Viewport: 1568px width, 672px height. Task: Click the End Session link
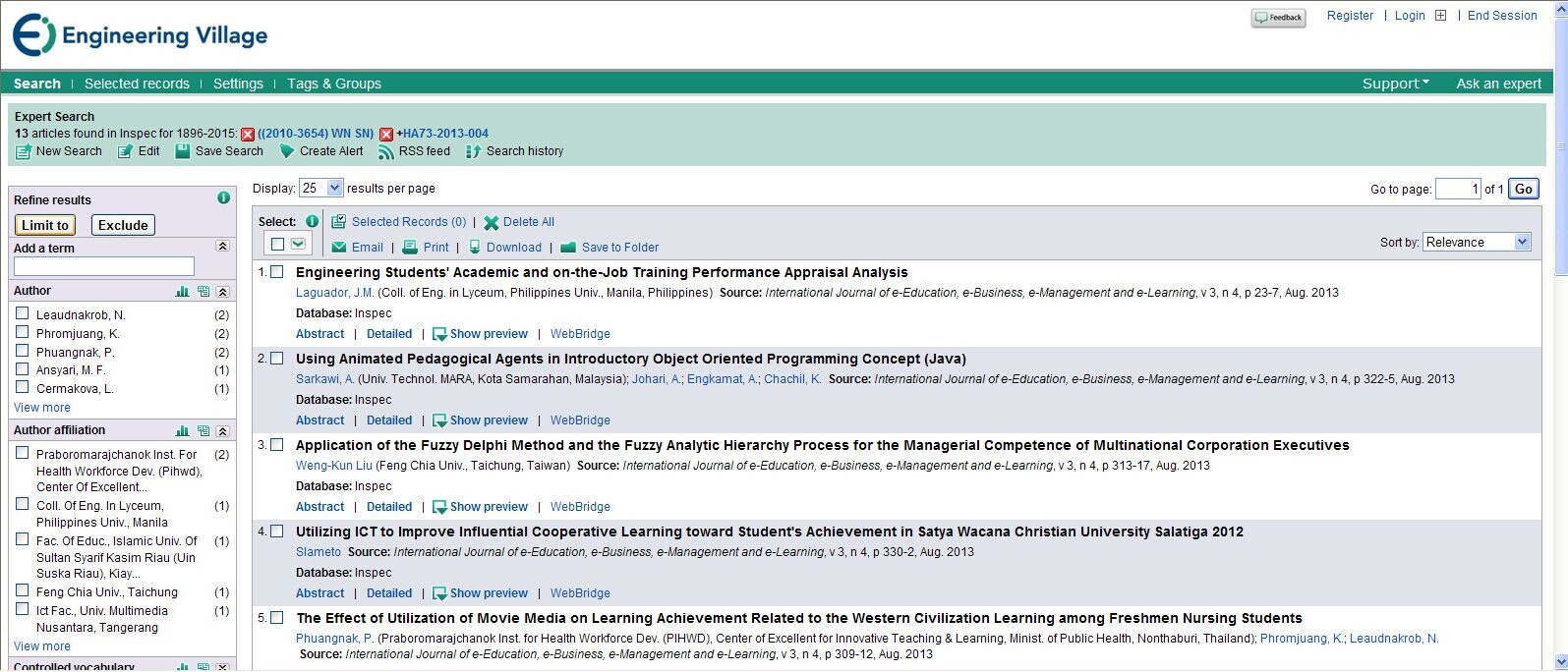coord(1502,16)
